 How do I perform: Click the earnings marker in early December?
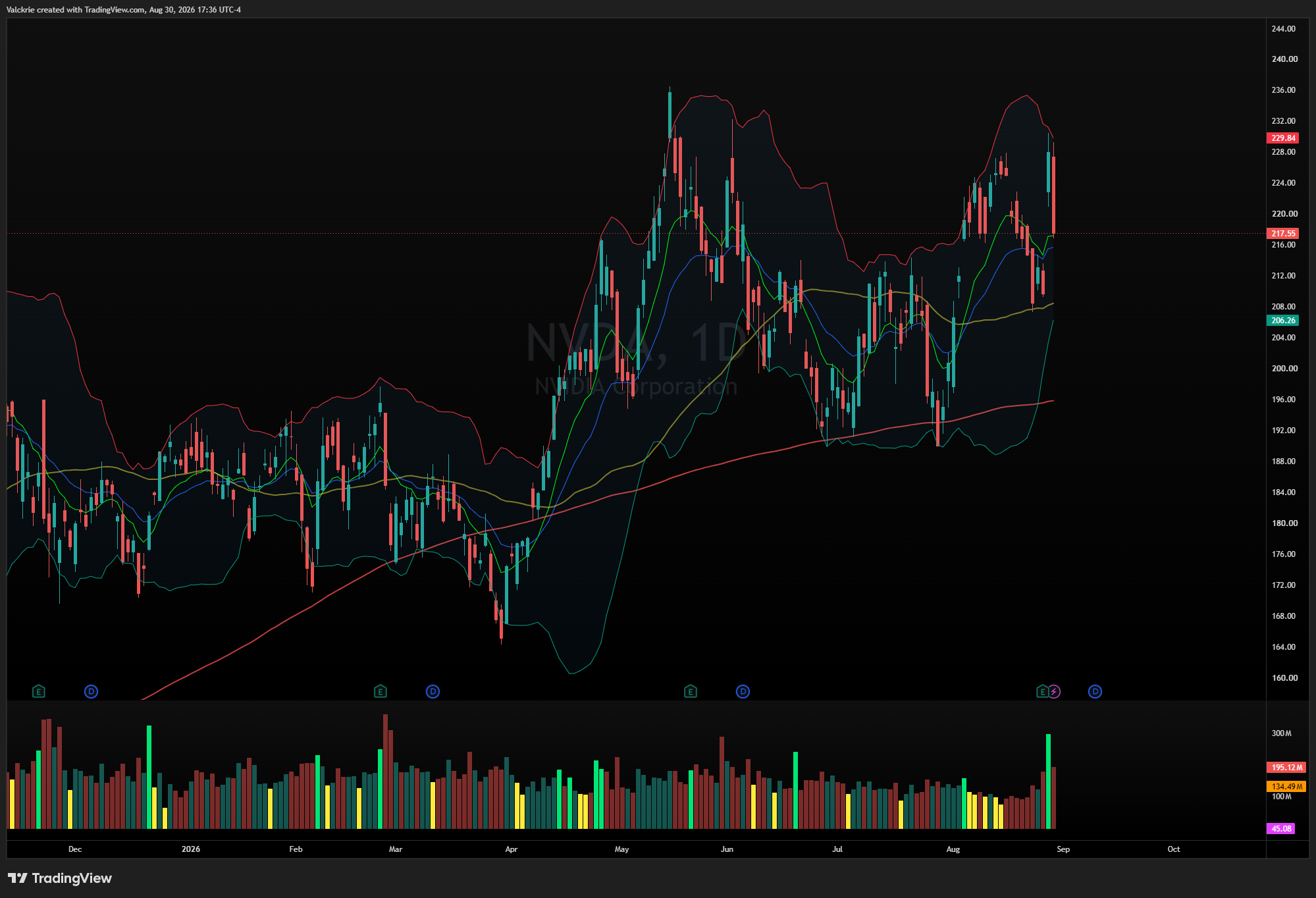pyautogui.click(x=39, y=691)
